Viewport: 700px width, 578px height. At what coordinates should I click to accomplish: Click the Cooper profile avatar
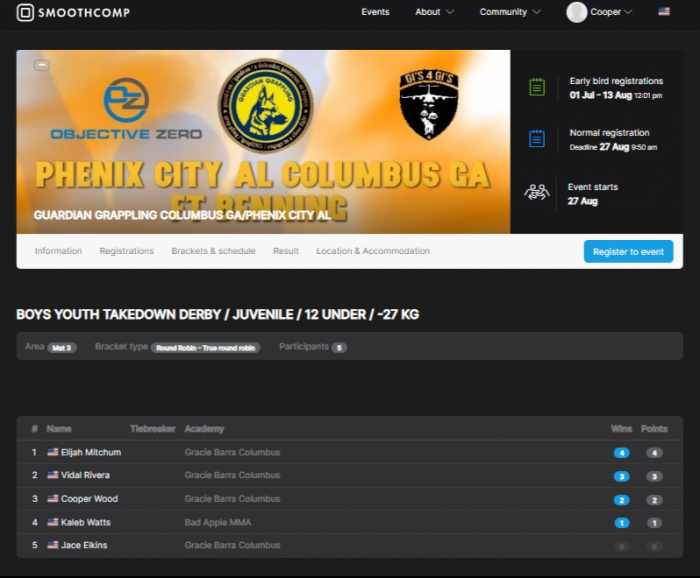[x=577, y=12]
